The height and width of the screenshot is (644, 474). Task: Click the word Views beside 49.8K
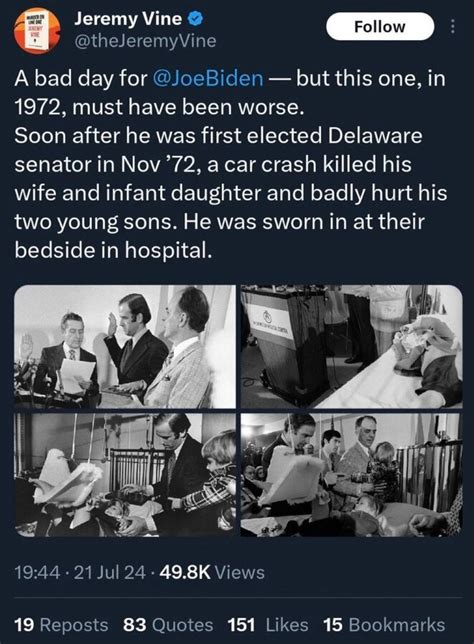click(x=240, y=572)
